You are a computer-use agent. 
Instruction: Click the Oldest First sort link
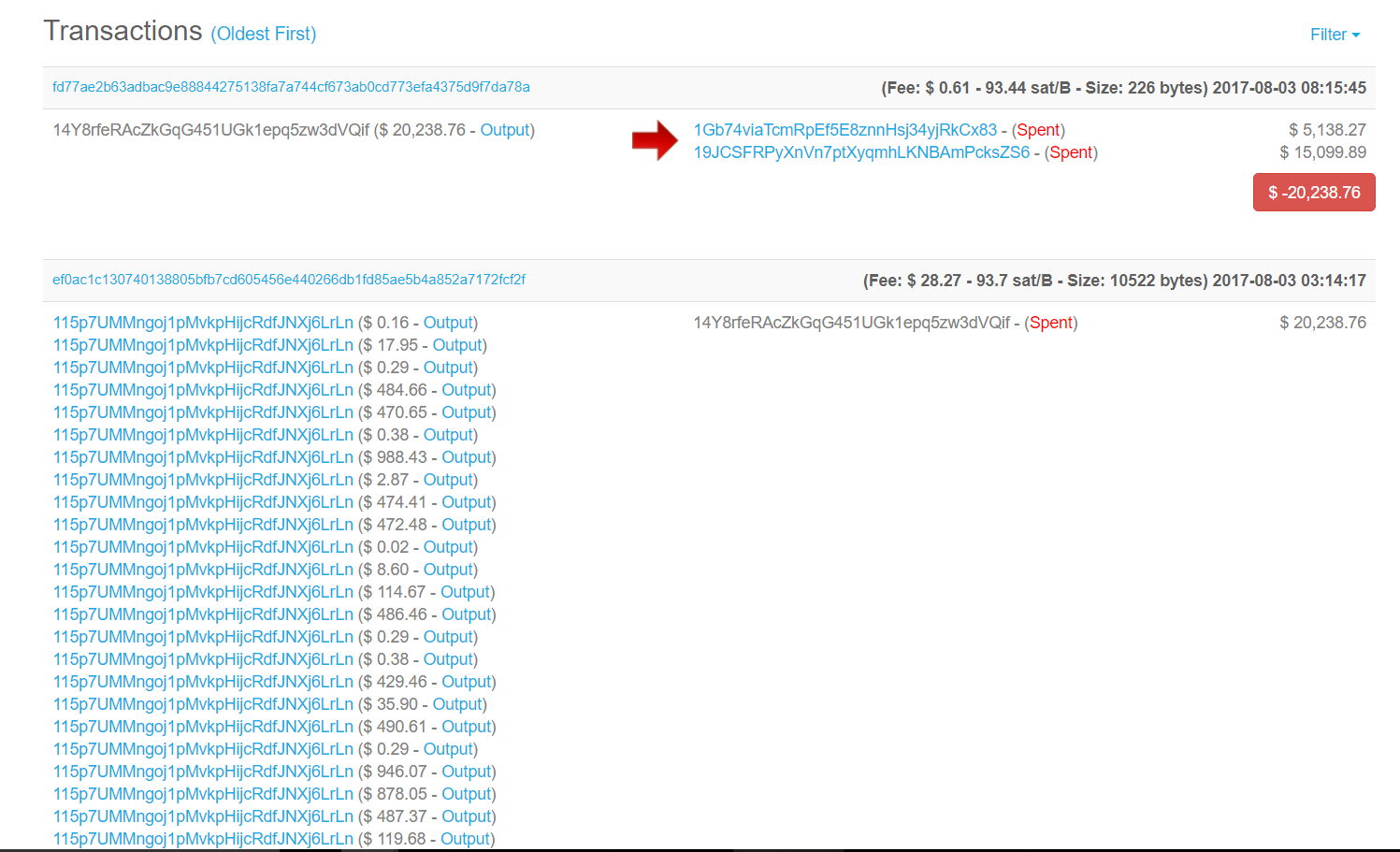(264, 35)
